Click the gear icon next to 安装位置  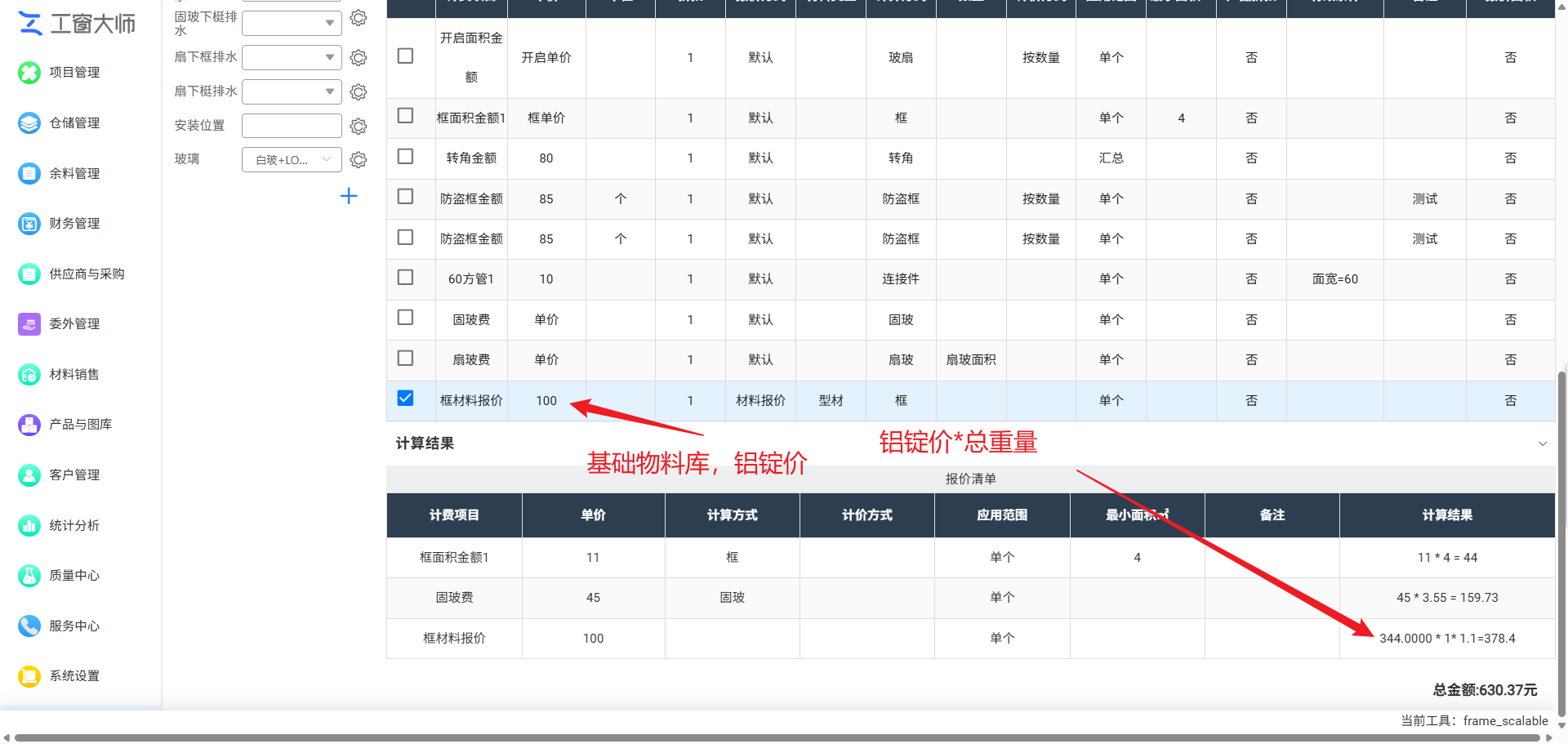358,126
